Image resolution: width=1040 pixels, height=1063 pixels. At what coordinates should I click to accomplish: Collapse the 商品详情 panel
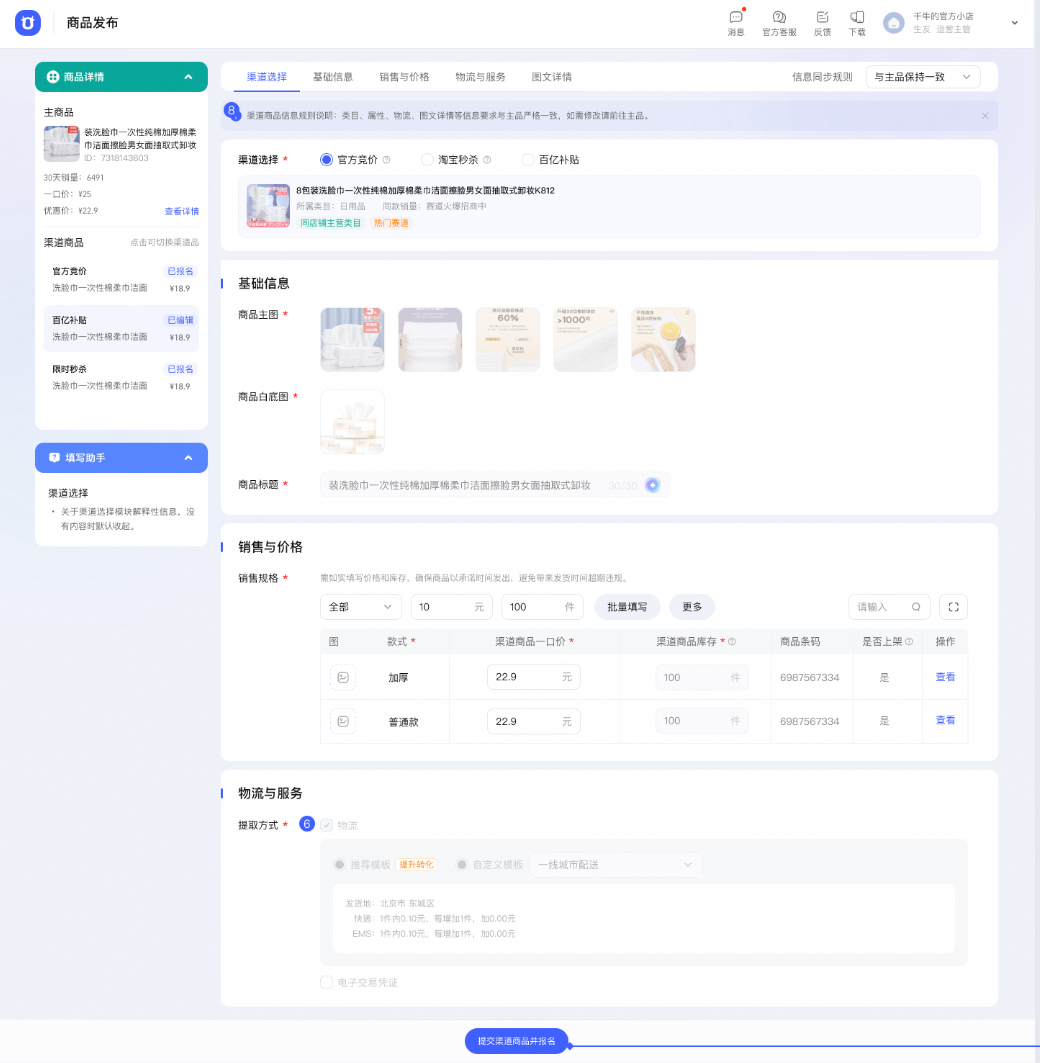[188, 77]
